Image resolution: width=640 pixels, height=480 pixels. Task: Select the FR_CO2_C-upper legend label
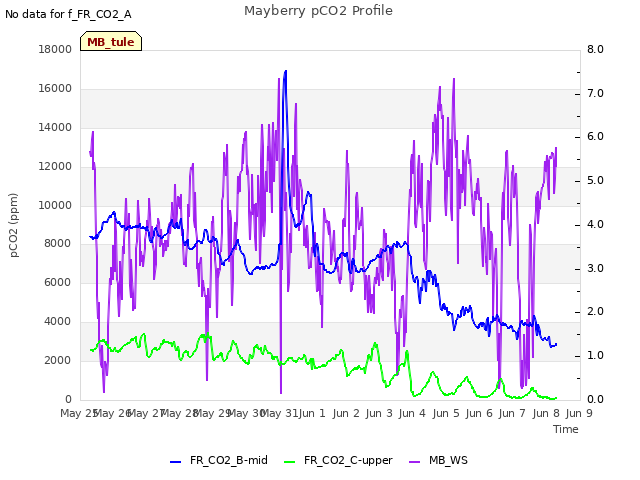[x=348, y=460]
